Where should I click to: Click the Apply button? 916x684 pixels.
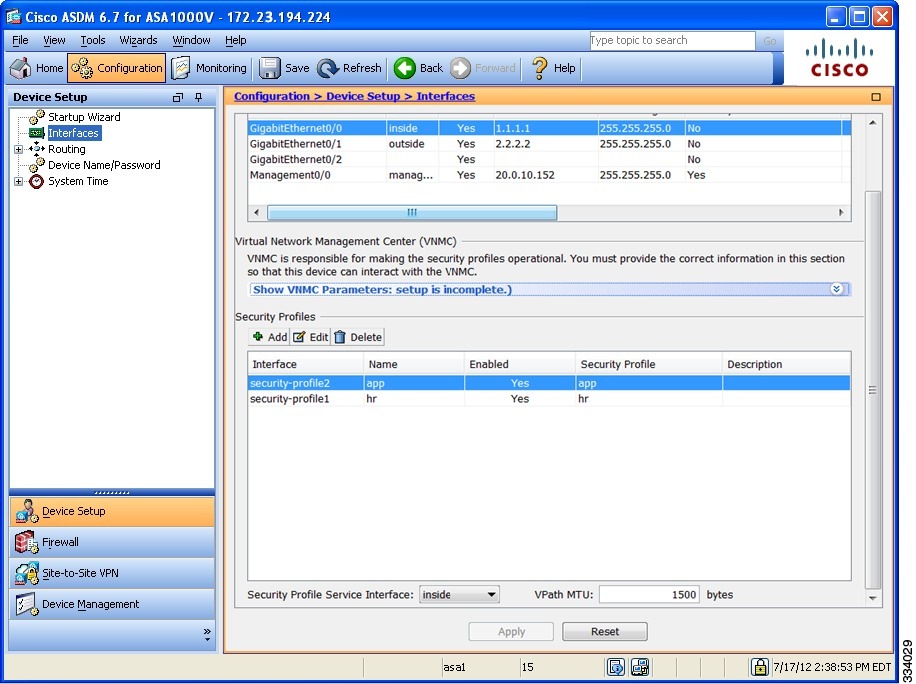pos(511,631)
